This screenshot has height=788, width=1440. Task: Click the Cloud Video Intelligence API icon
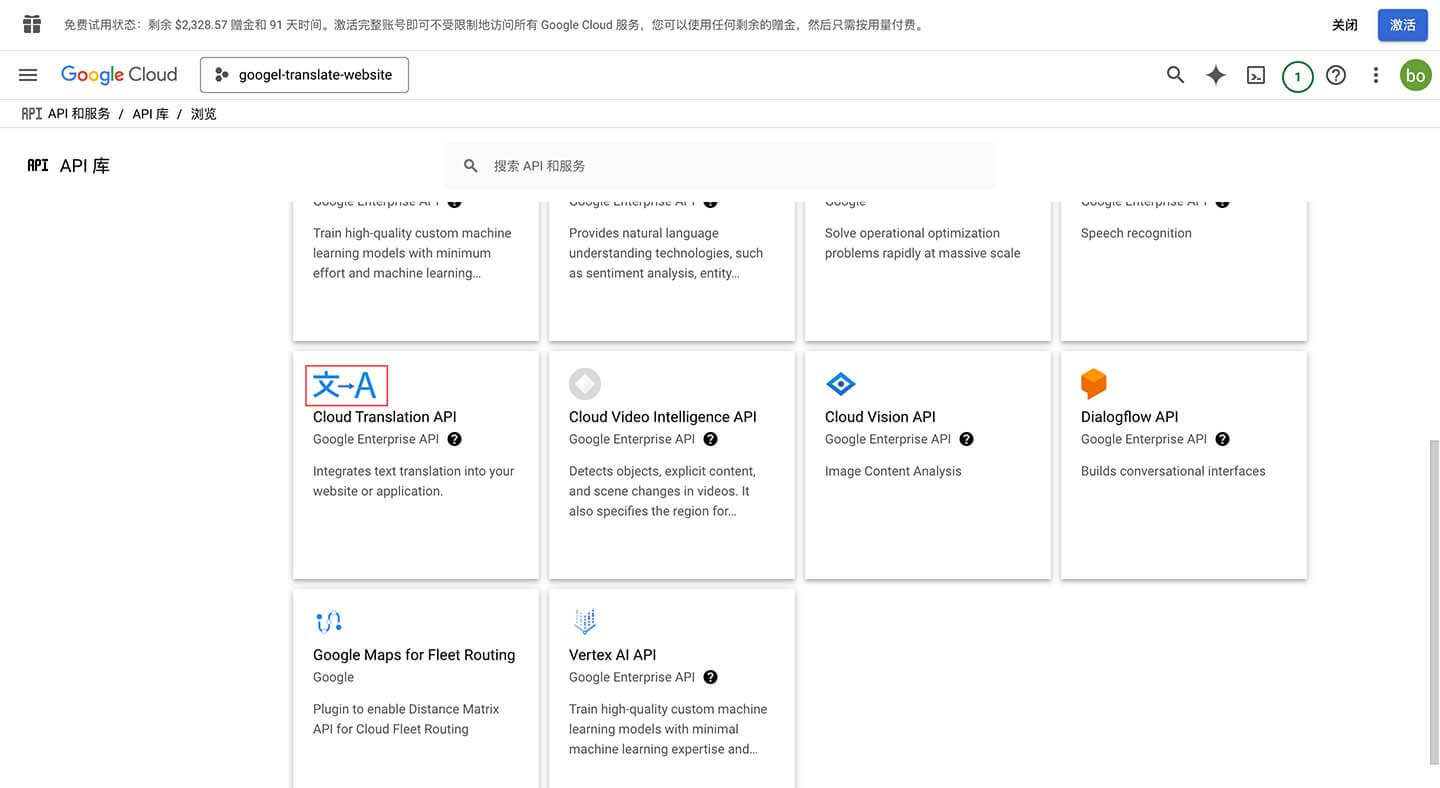[585, 384]
